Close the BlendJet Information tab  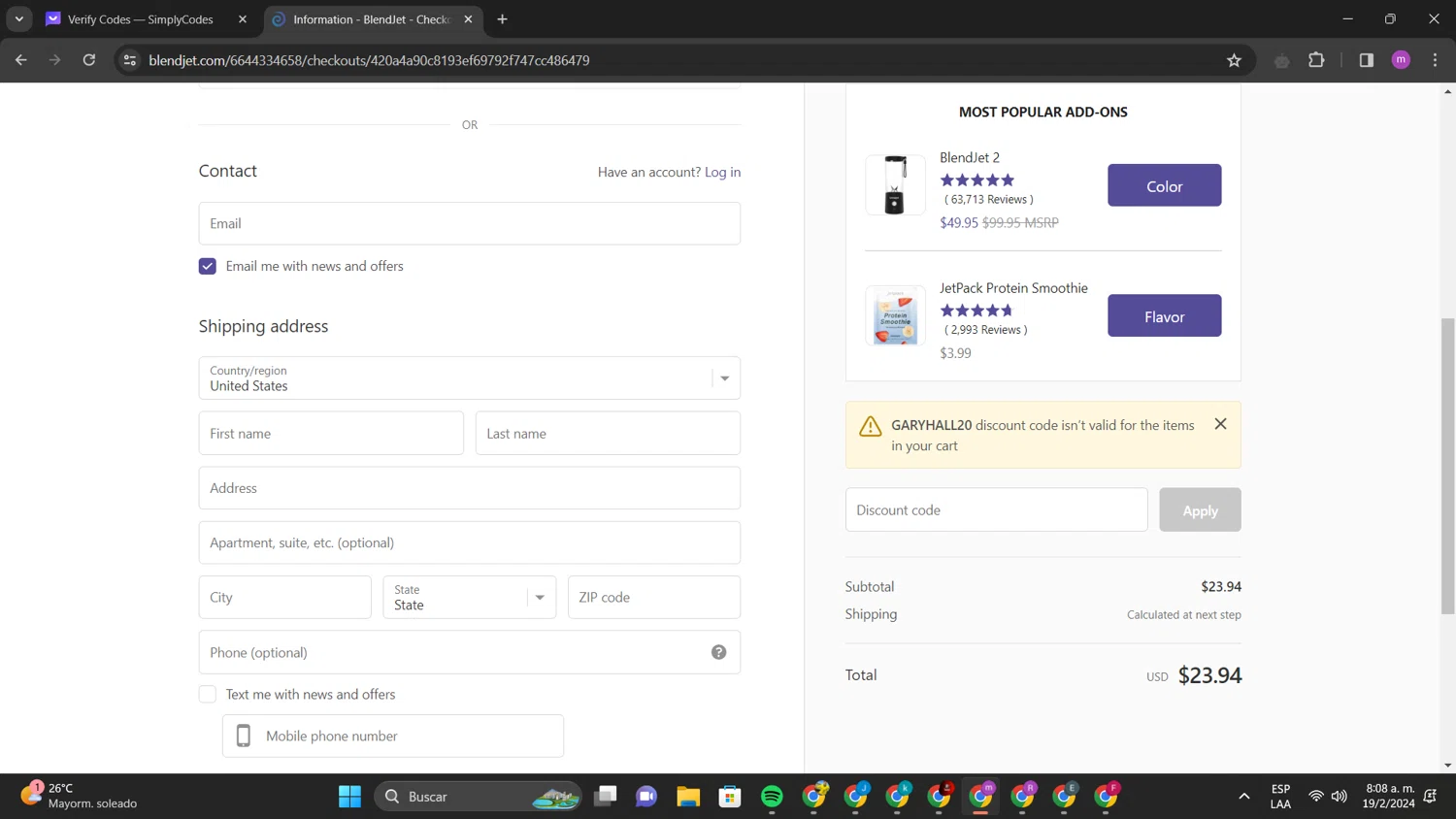pyautogui.click(x=468, y=18)
